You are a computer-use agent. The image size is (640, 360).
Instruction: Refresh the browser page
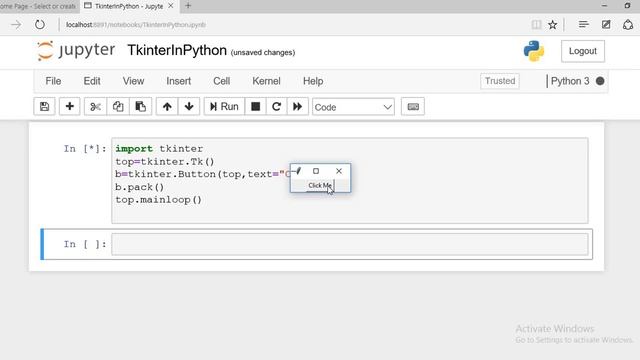pos(40,24)
